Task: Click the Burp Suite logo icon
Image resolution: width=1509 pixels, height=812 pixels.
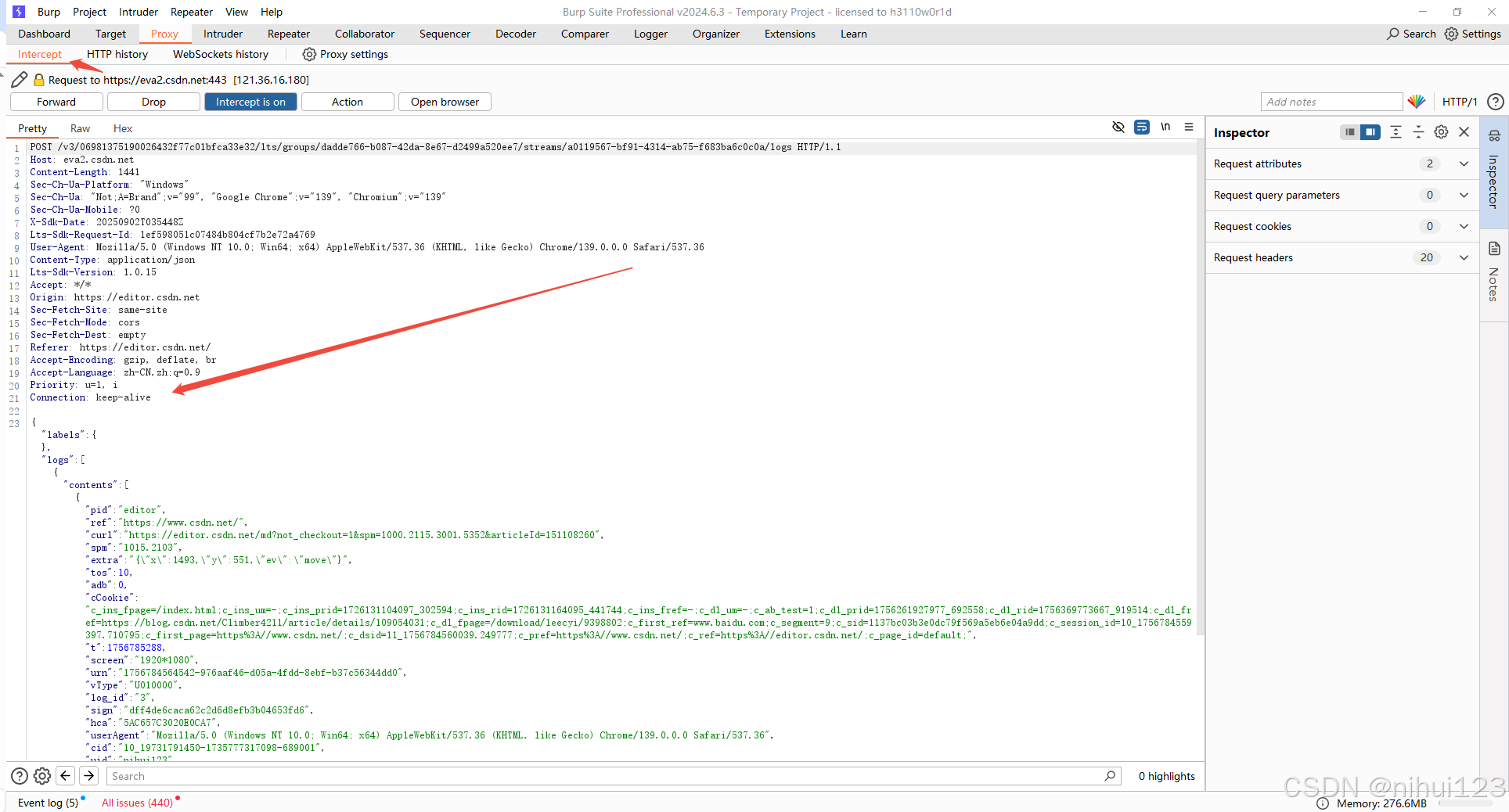Action: pos(19,12)
